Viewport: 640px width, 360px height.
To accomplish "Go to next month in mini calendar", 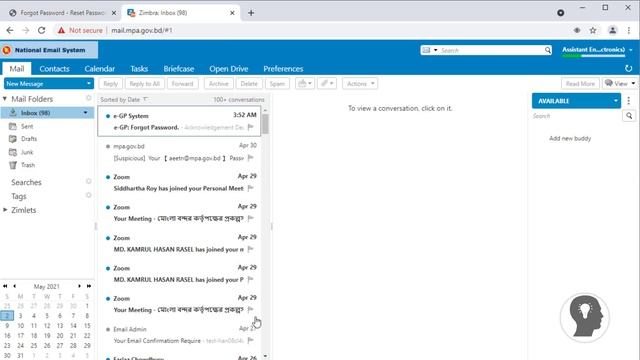I will [79, 286].
